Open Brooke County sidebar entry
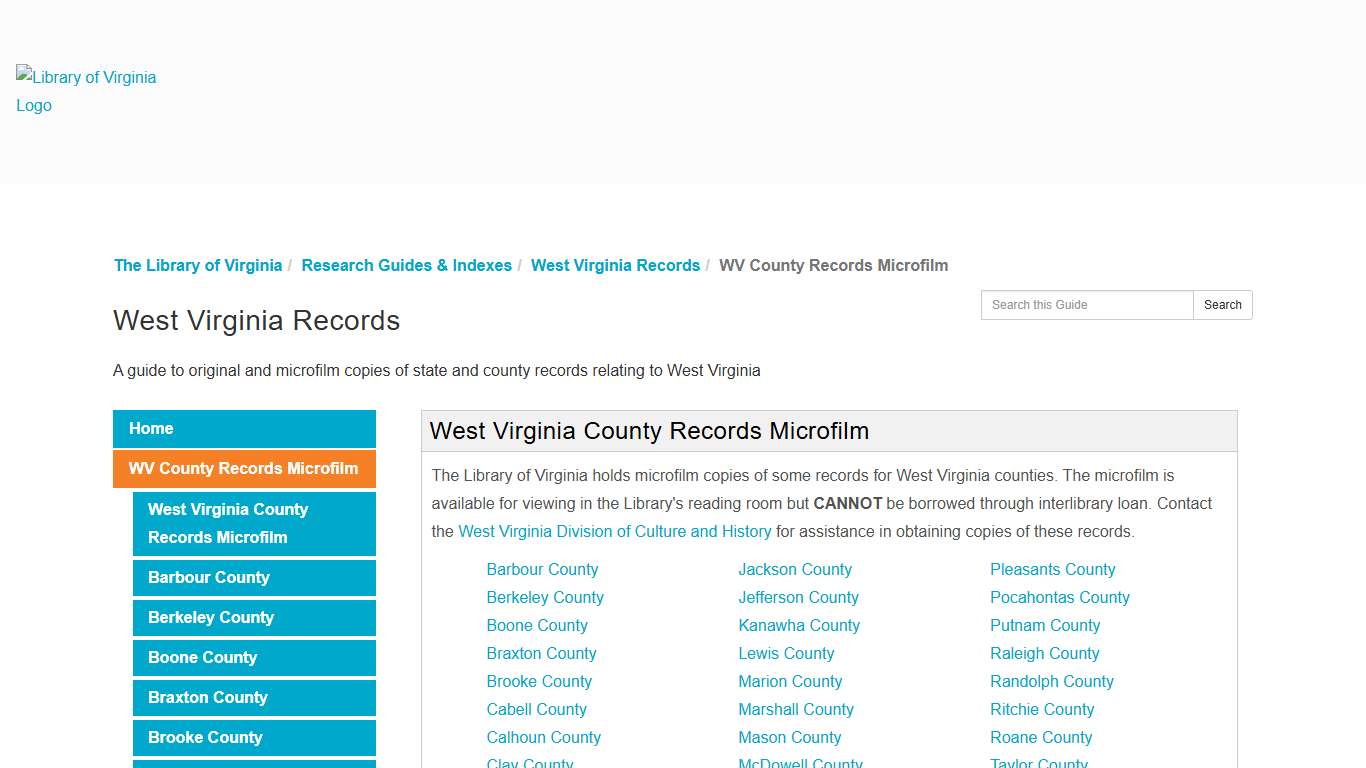This screenshot has height=768, width=1366. pyautogui.click(x=204, y=737)
